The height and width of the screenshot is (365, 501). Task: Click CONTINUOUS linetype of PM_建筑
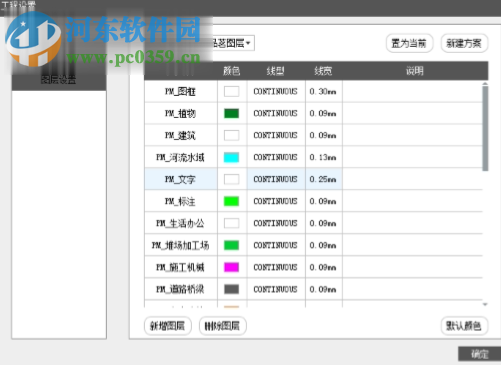[276, 135]
